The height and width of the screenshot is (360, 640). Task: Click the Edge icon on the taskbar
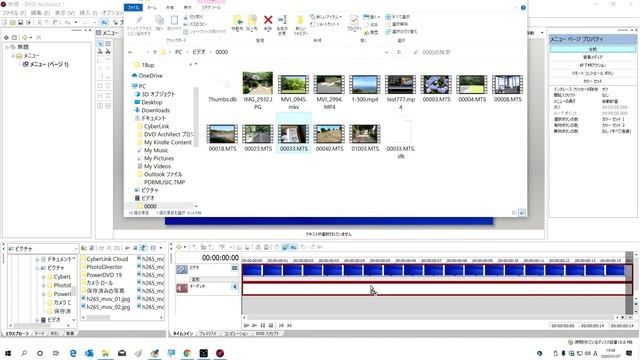pyautogui.click(x=73, y=353)
